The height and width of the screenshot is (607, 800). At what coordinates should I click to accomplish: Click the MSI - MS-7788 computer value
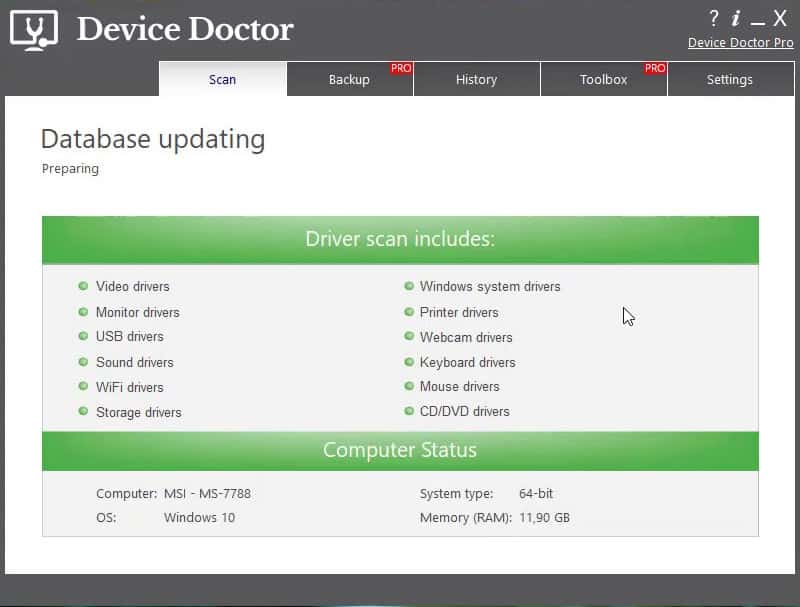click(207, 494)
